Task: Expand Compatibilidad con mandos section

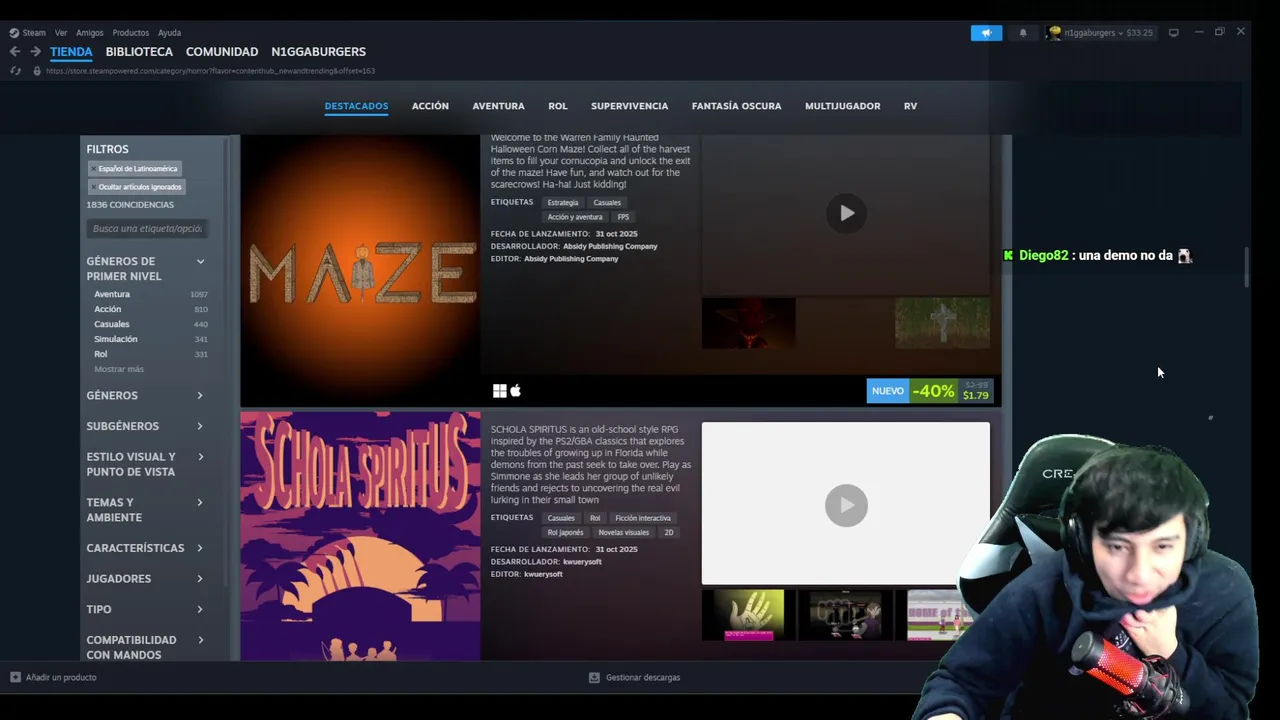Action: (200, 640)
